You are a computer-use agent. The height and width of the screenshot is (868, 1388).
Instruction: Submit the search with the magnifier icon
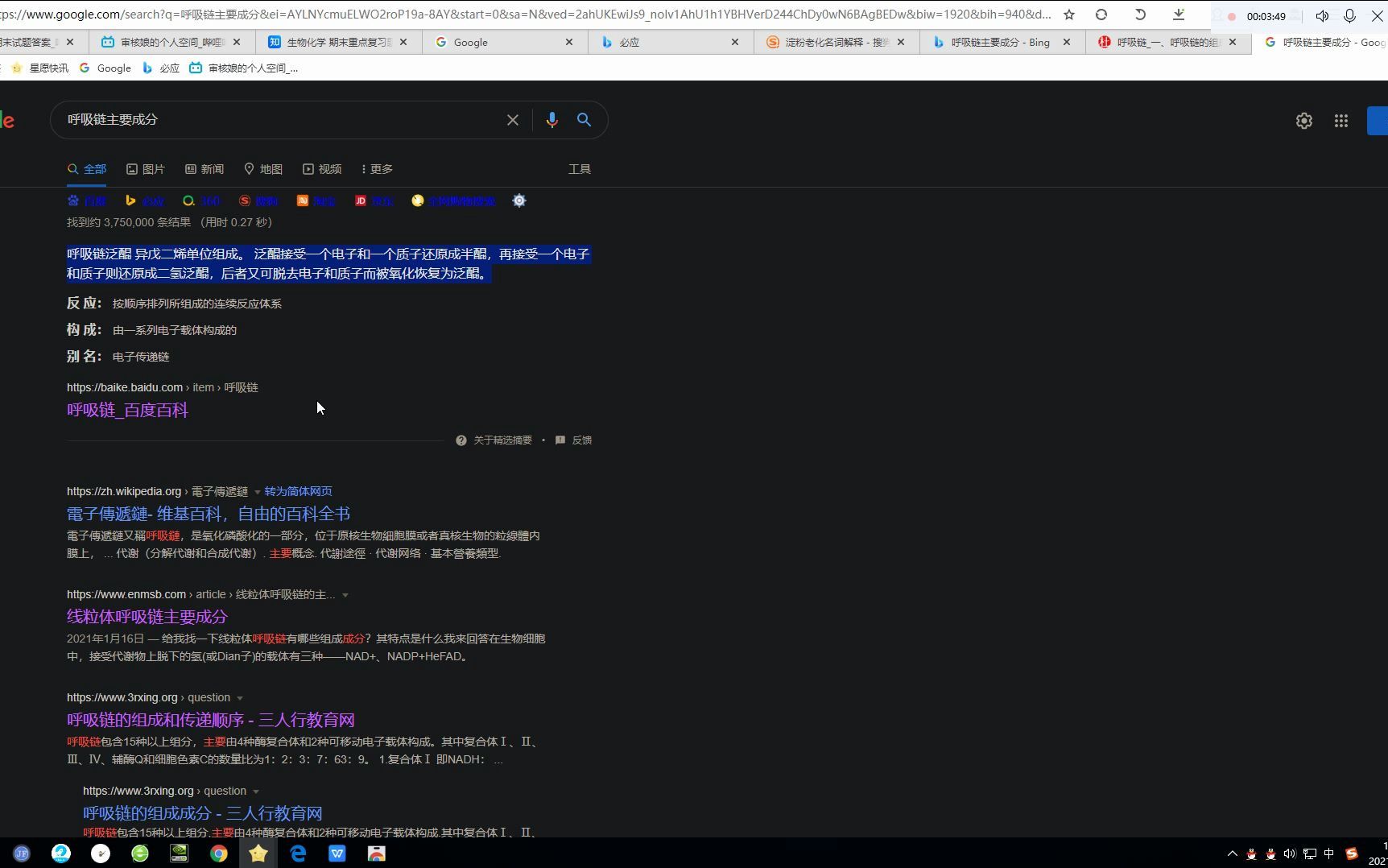coord(585,120)
